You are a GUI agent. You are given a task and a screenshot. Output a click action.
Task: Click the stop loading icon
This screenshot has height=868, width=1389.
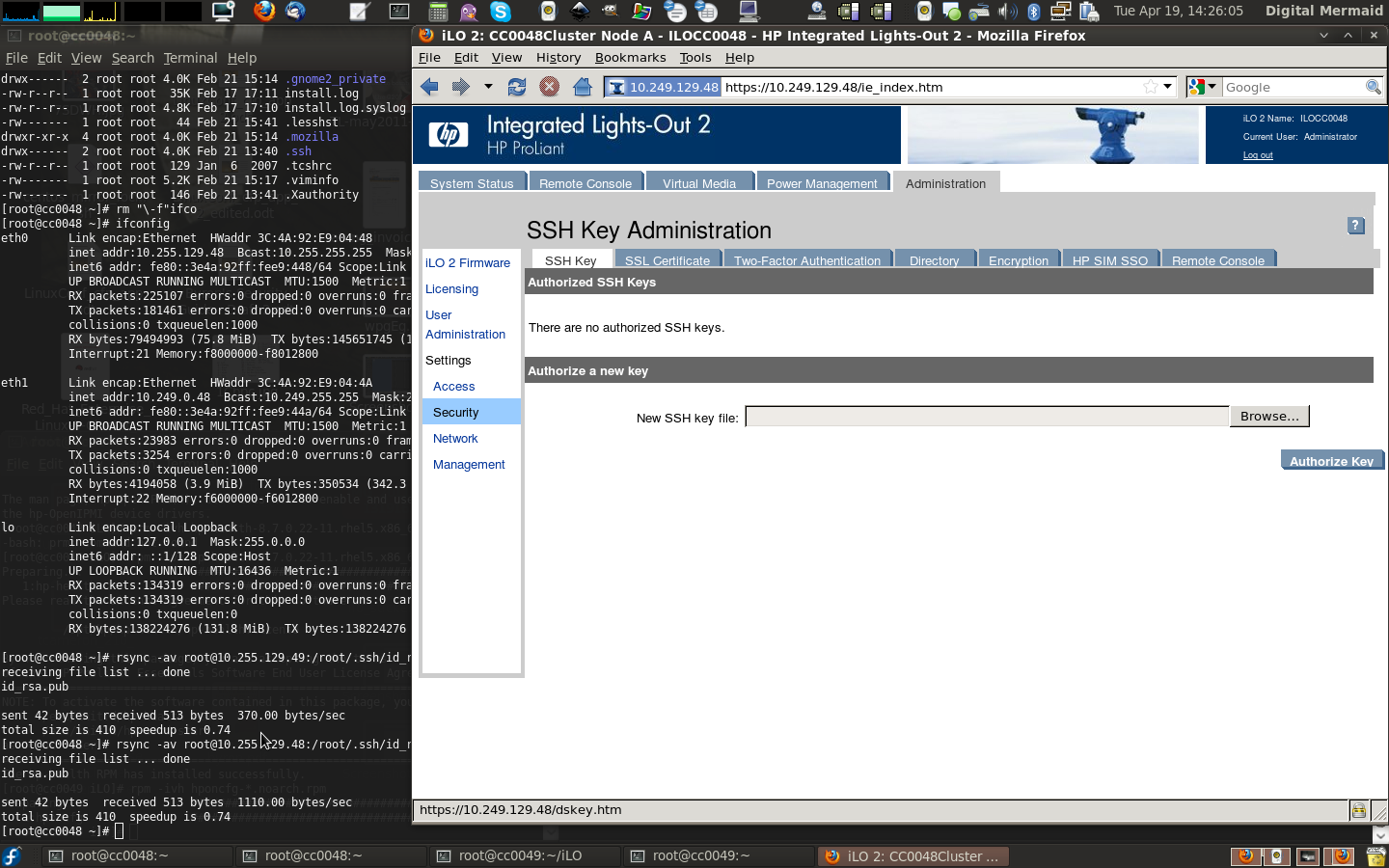tap(549, 87)
